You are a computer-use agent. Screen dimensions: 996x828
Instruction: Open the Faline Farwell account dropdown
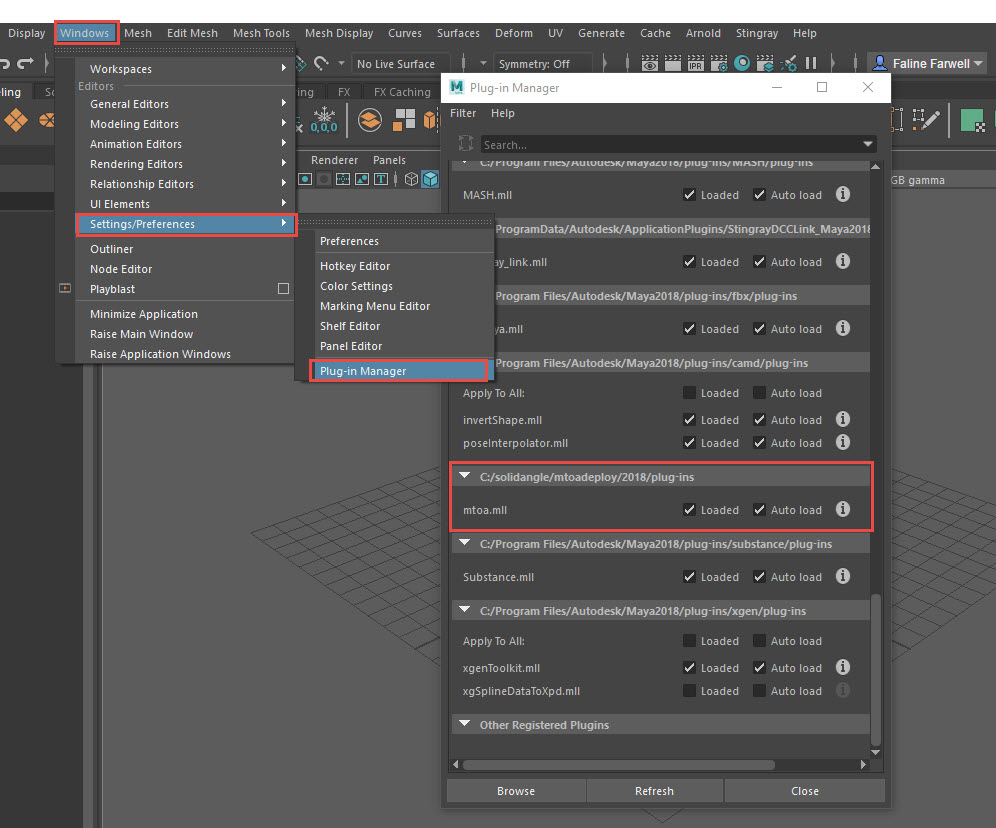(978, 63)
